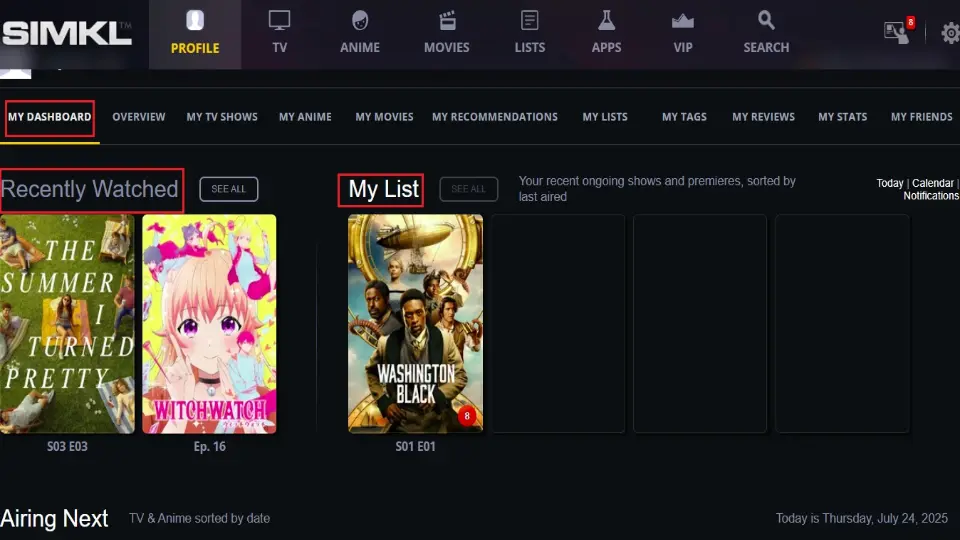Image resolution: width=960 pixels, height=540 pixels.
Task: Click the SIMKL logo
Action: pos(66,33)
